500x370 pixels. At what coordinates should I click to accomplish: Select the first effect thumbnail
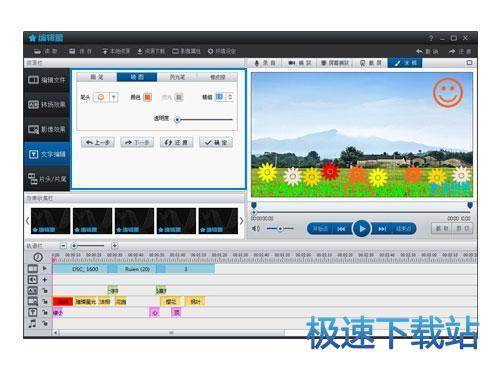[x=50, y=221]
